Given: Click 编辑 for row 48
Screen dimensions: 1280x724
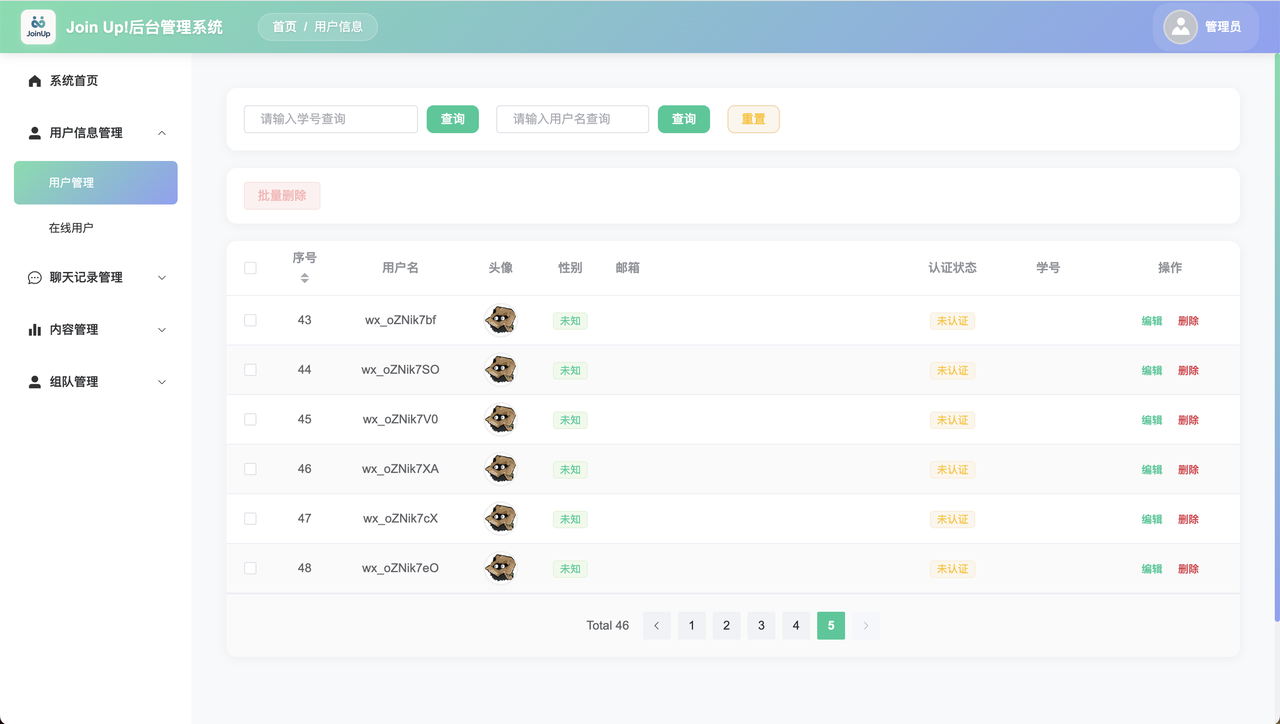Looking at the screenshot, I should 1152,569.
